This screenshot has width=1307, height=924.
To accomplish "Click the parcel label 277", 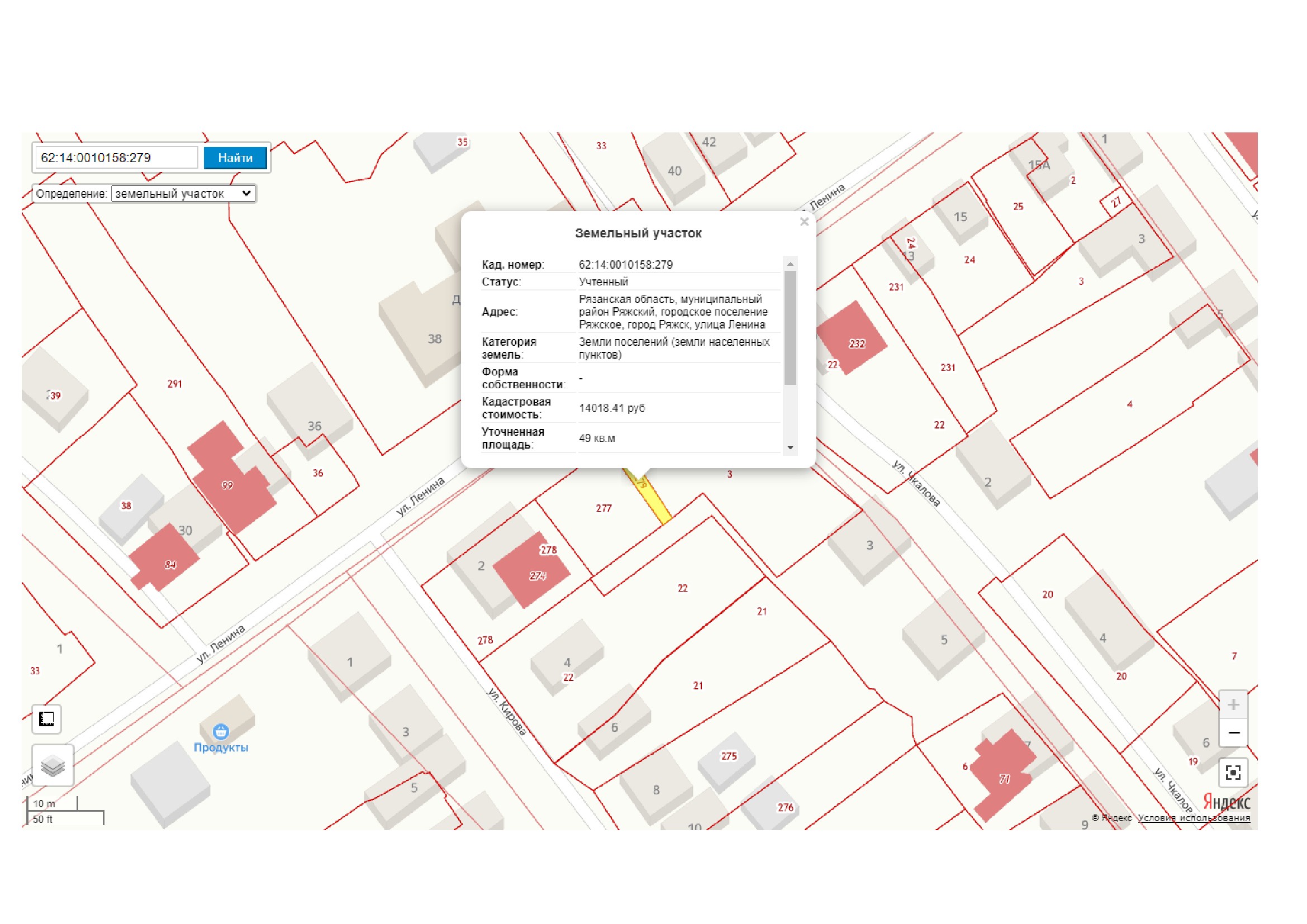I will click(x=603, y=508).
